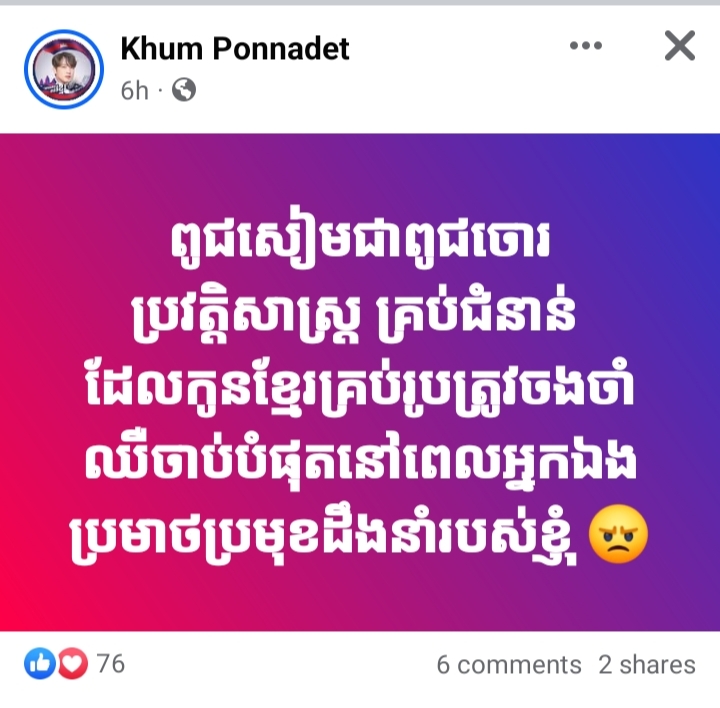Viewport: 720px width, 708px height.
Task: Click the line starting with ឈឺចាប់បំផុត
Action: [x=361, y=465]
